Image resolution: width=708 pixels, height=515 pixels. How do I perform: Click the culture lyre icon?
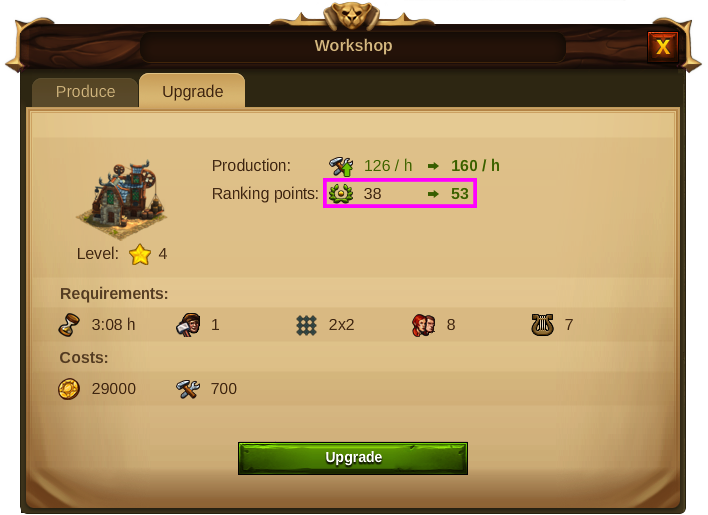tap(542, 325)
